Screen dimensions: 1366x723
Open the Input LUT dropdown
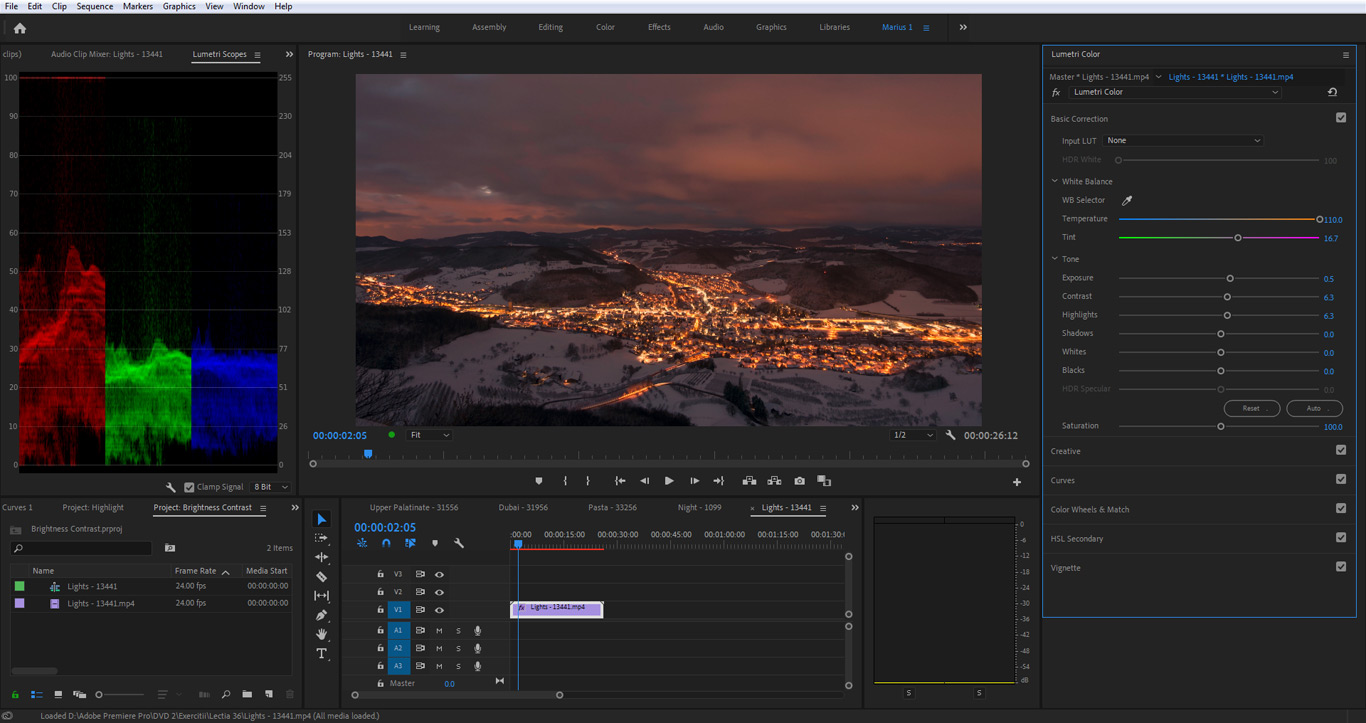[1183, 141]
